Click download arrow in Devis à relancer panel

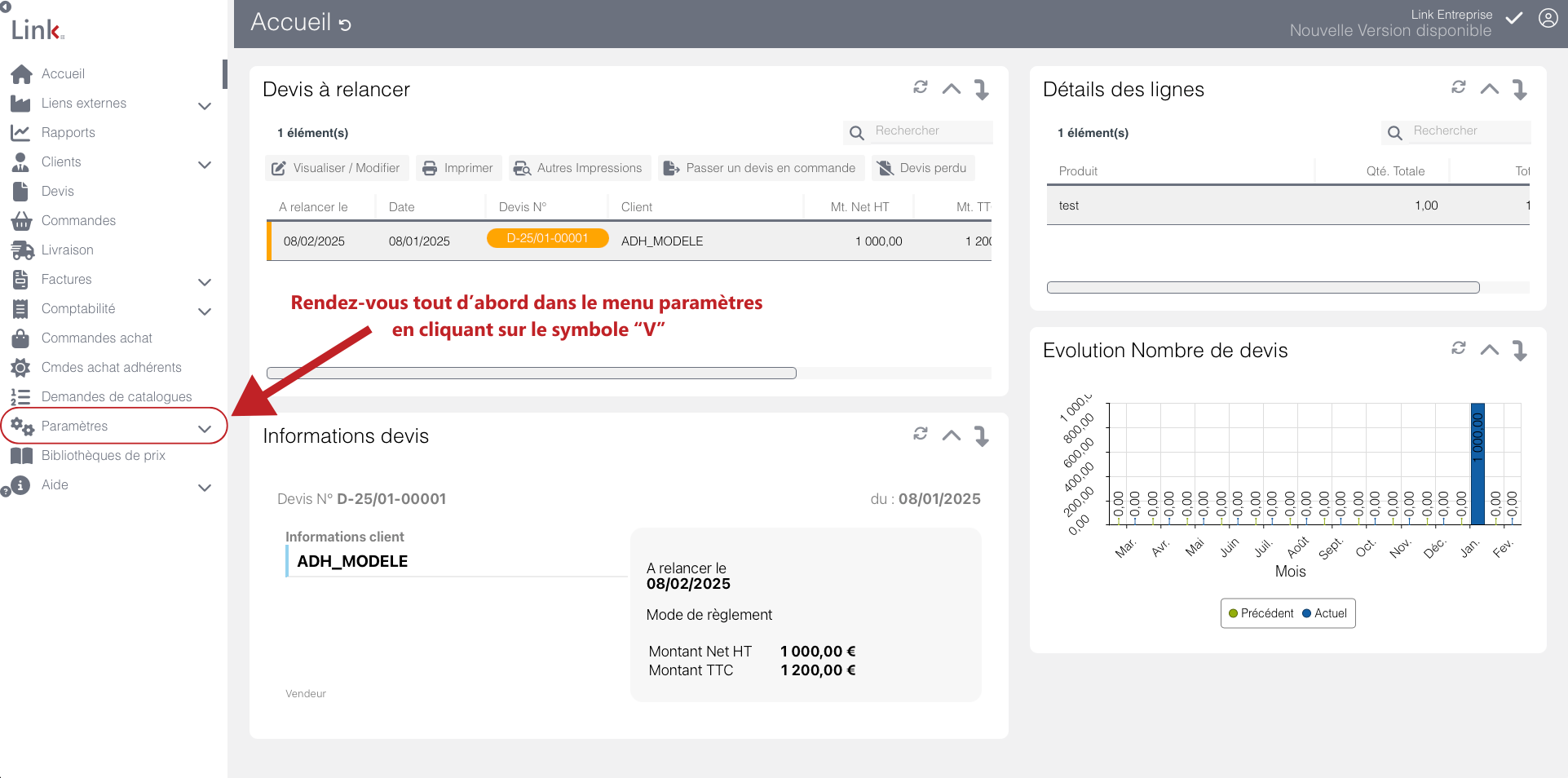point(982,89)
